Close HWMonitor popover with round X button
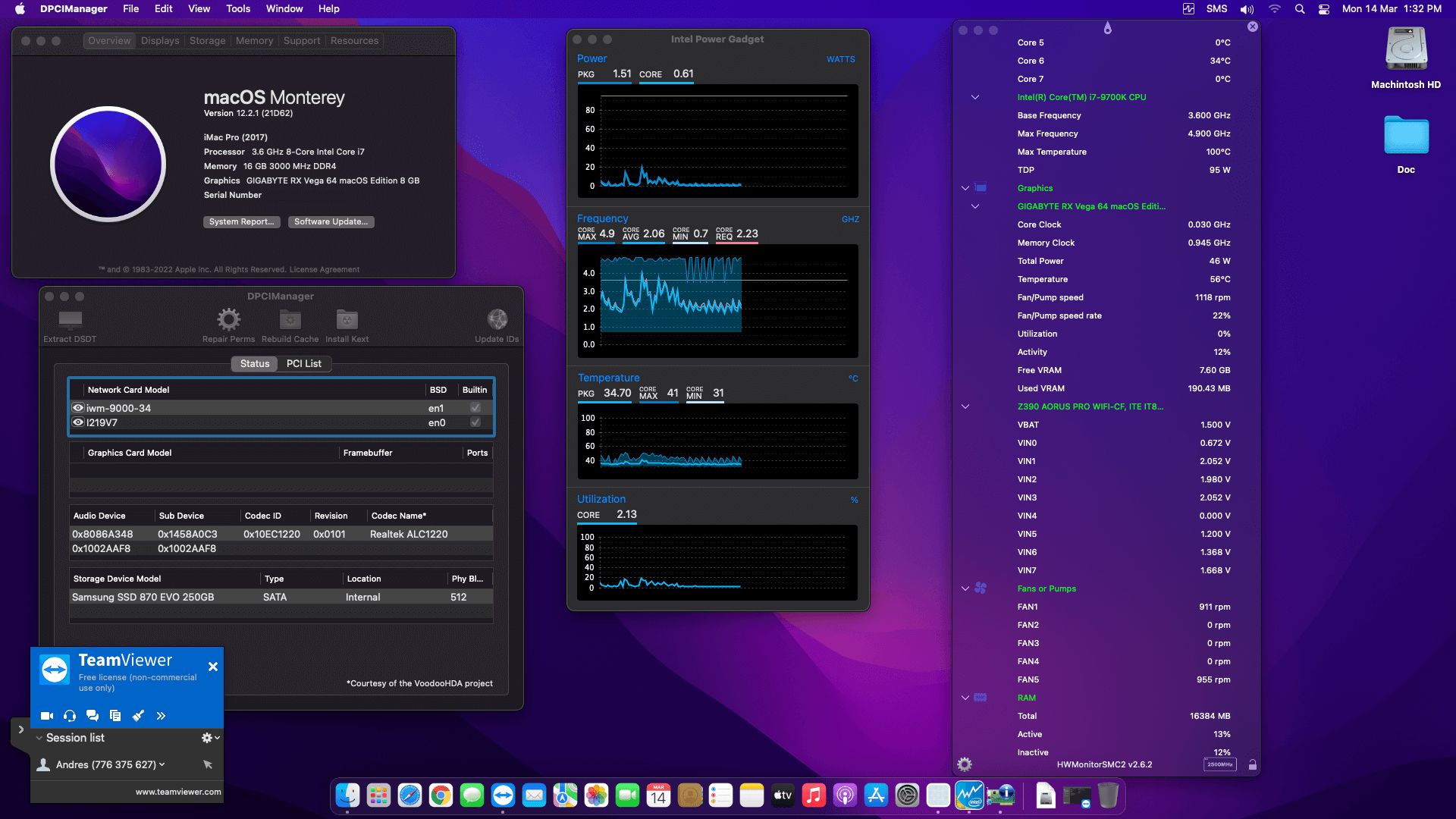The width and height of the screenshot is (1456, 819). point(1253,27)
